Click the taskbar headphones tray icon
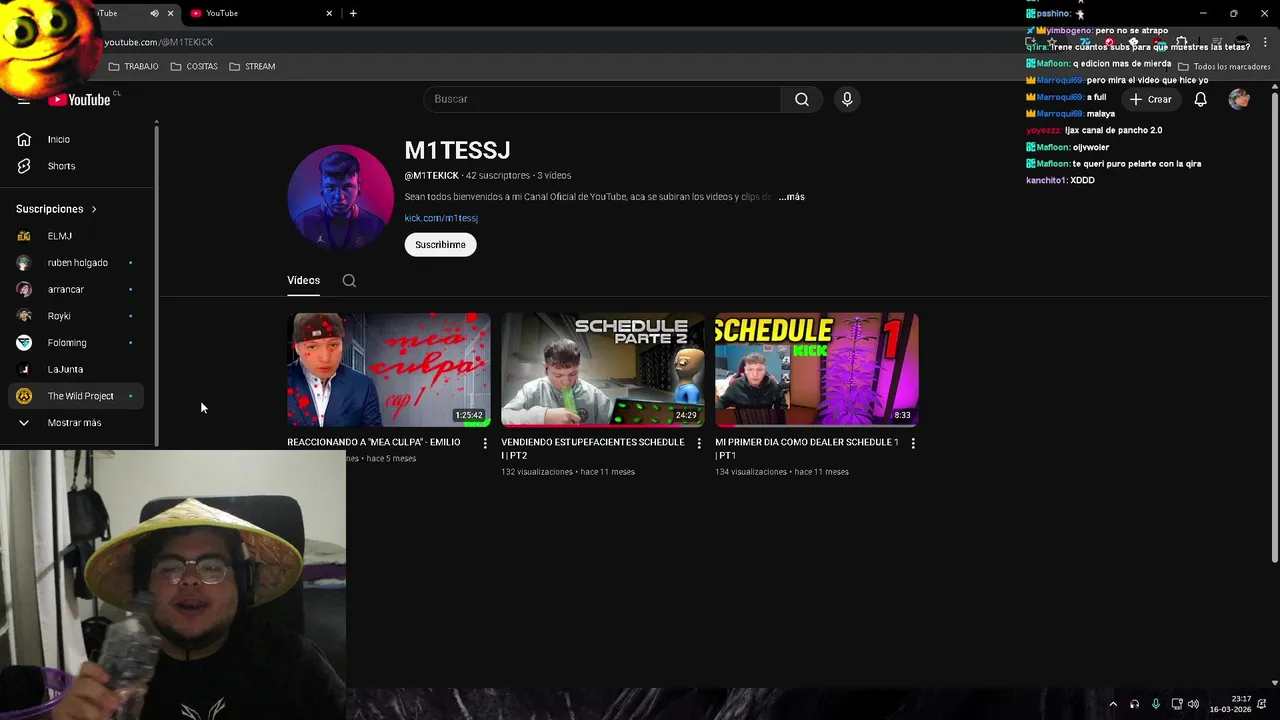The width and height of the screenshot is (1280, 720). [1134, 704]
